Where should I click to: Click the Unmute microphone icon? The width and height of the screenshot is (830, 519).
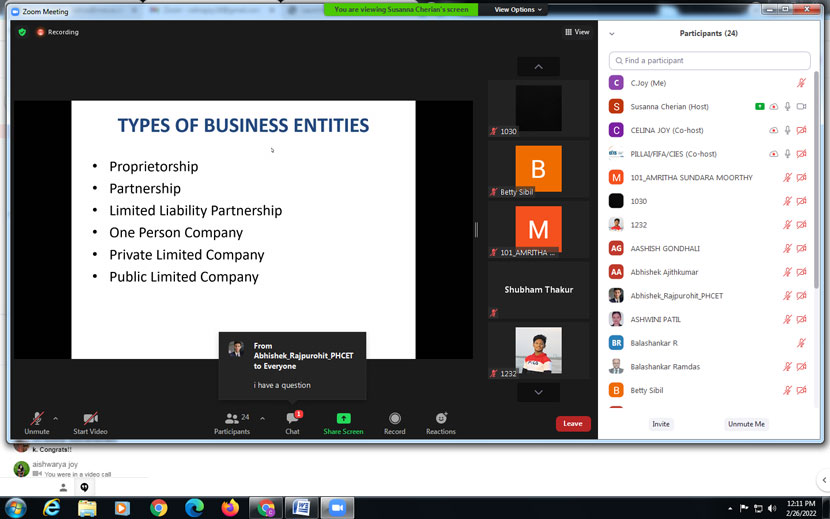coord(37,418)
